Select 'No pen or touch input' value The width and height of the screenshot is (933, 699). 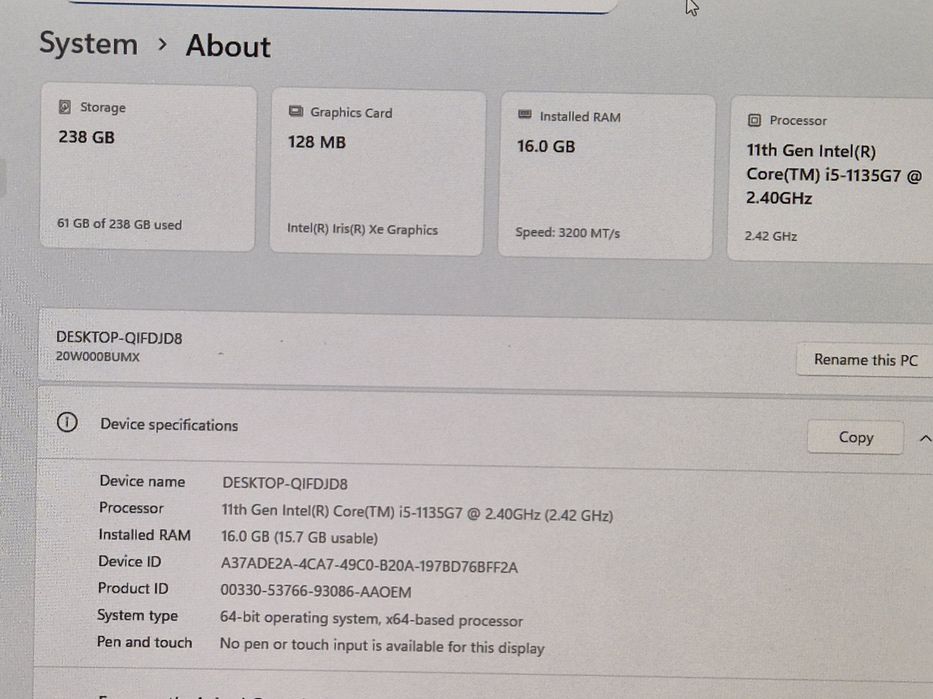click(x=382, y=646)
